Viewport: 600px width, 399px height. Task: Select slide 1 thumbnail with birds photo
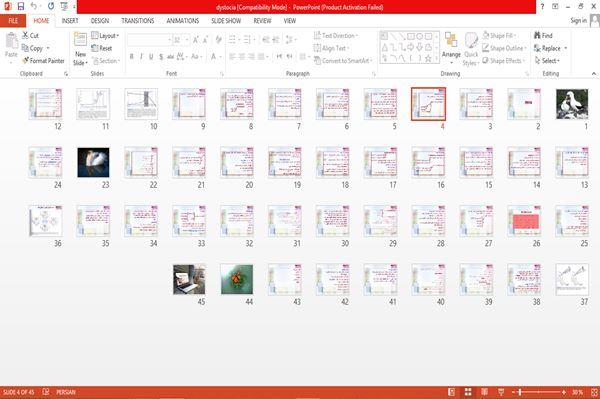point(572,104)
